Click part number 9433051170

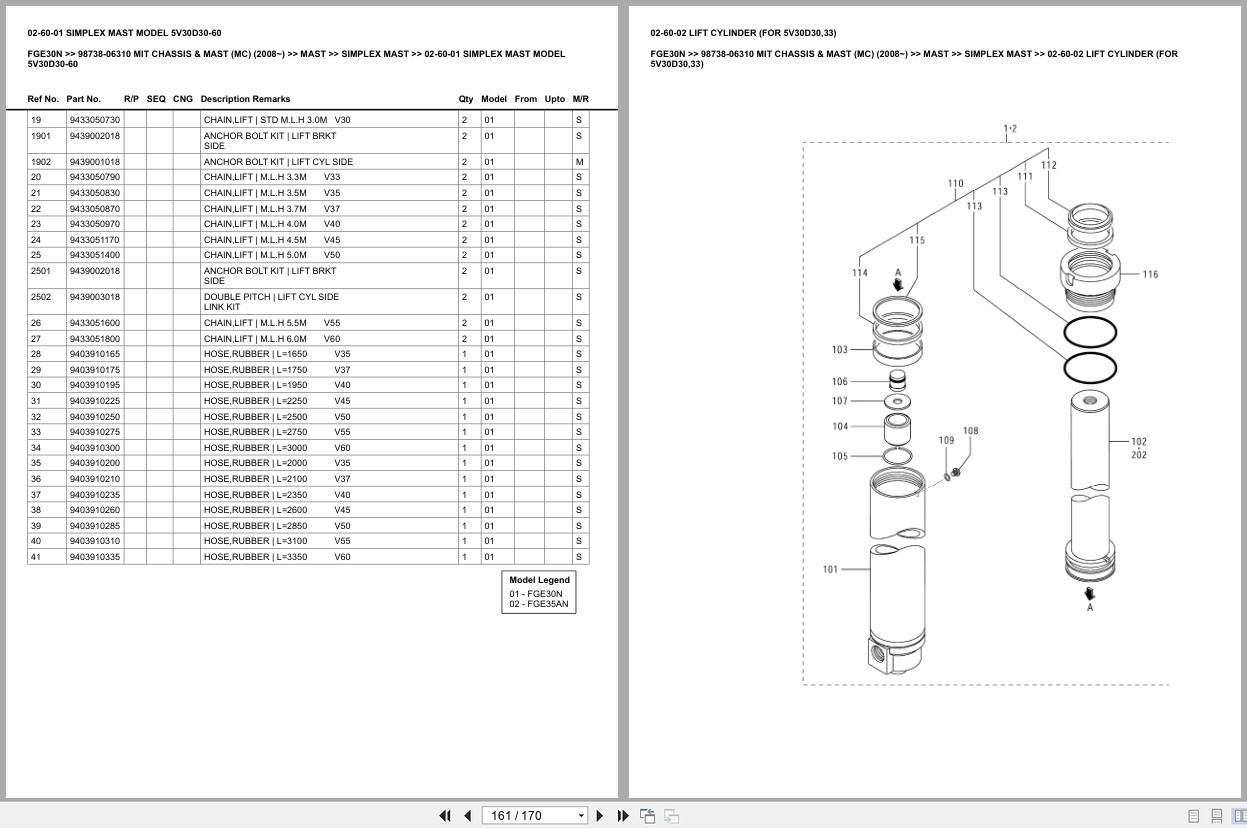[x=95, y=240]
